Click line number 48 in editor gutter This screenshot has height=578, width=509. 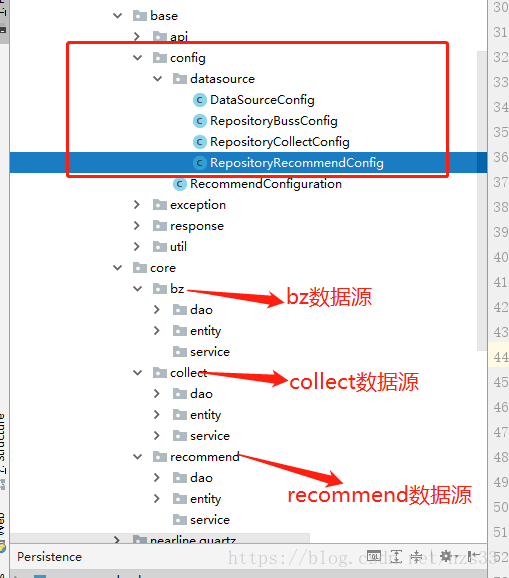pyautogui.click(x=501, y=457)
